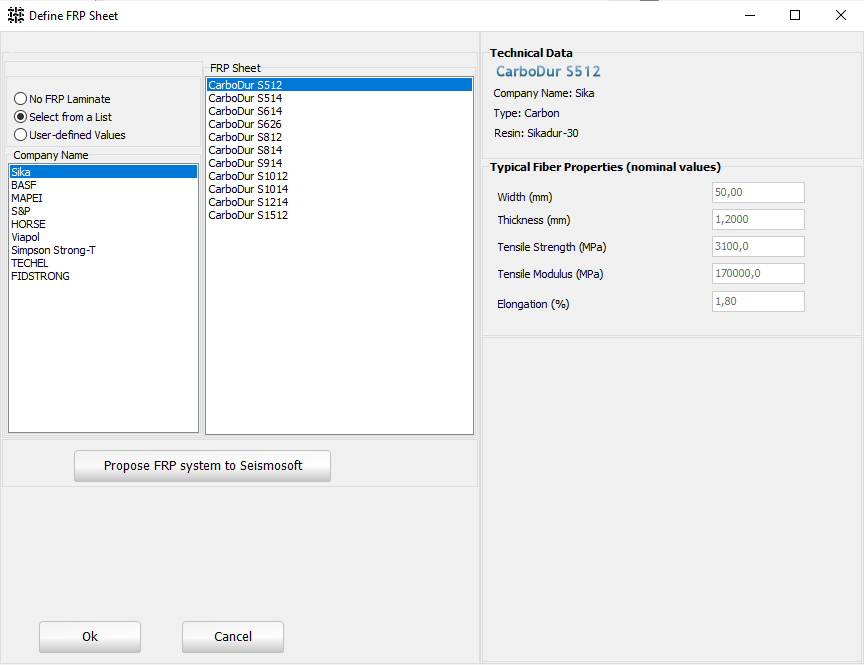Viewport: 864px width, 665px height.
Task: Click the Elongation (%) field
Action: coord(758,301)
